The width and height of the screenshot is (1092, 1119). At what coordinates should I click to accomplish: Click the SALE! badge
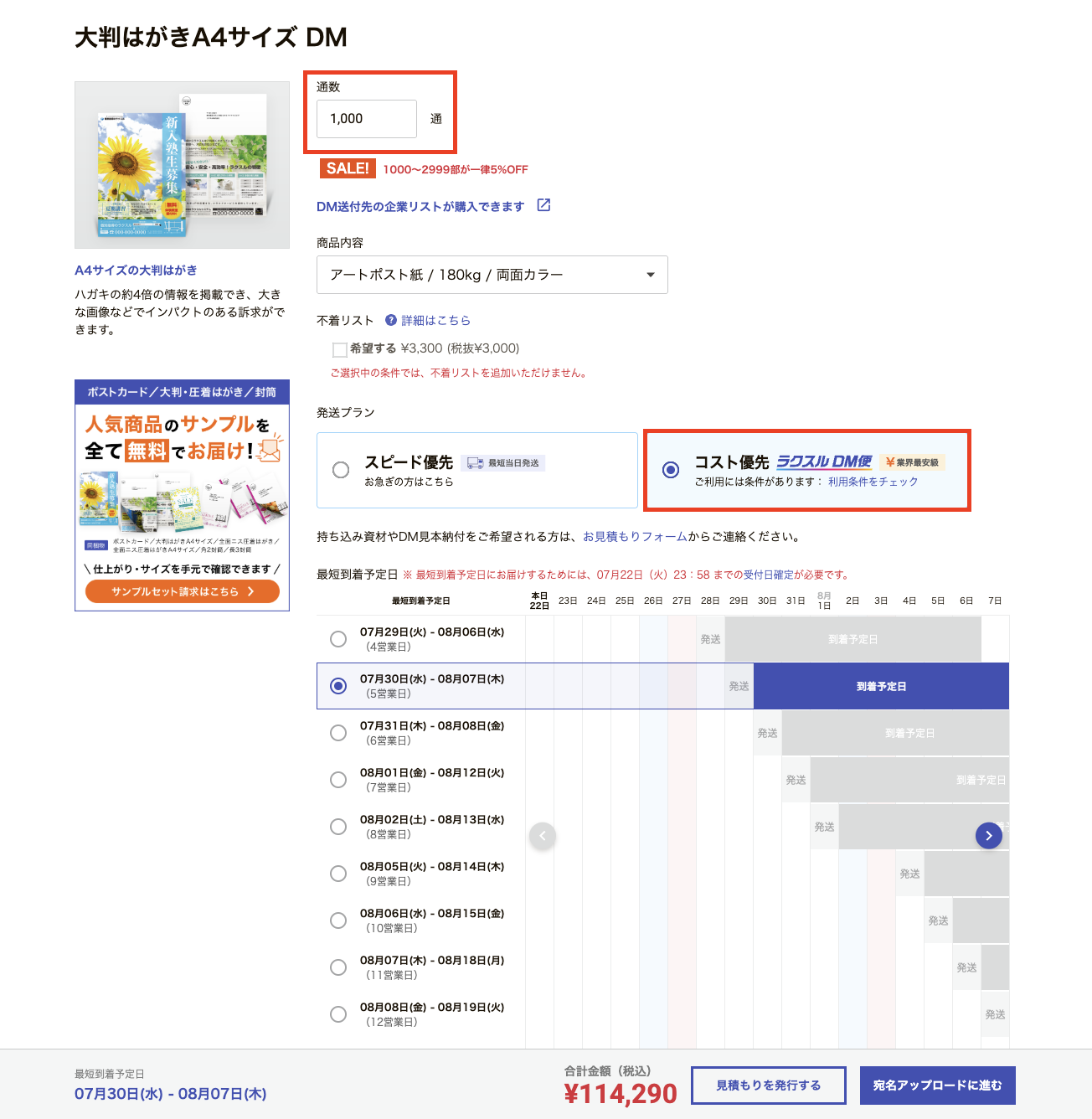click(348, 168)
